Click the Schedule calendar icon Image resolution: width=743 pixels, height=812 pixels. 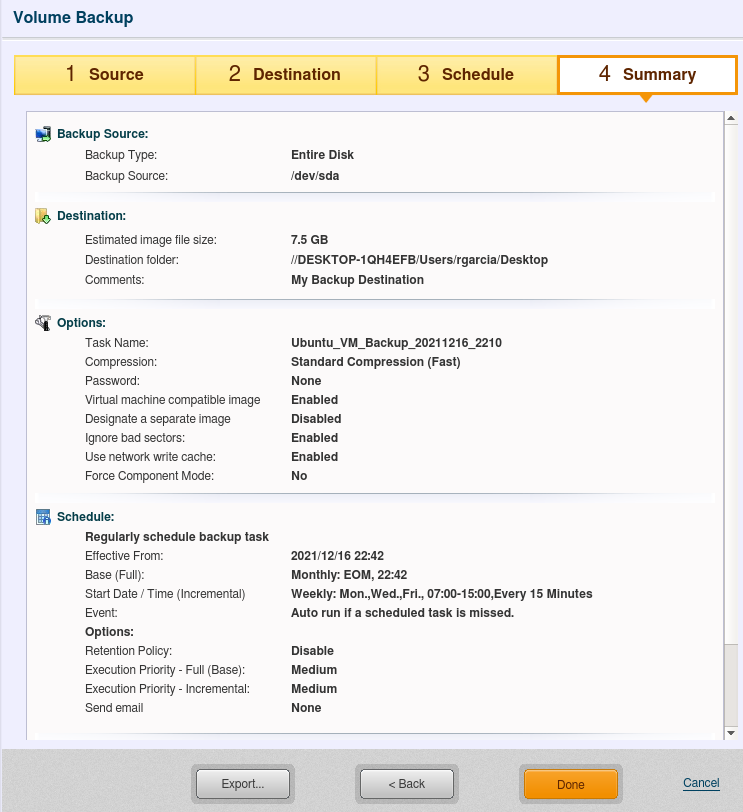pos(43,517)
